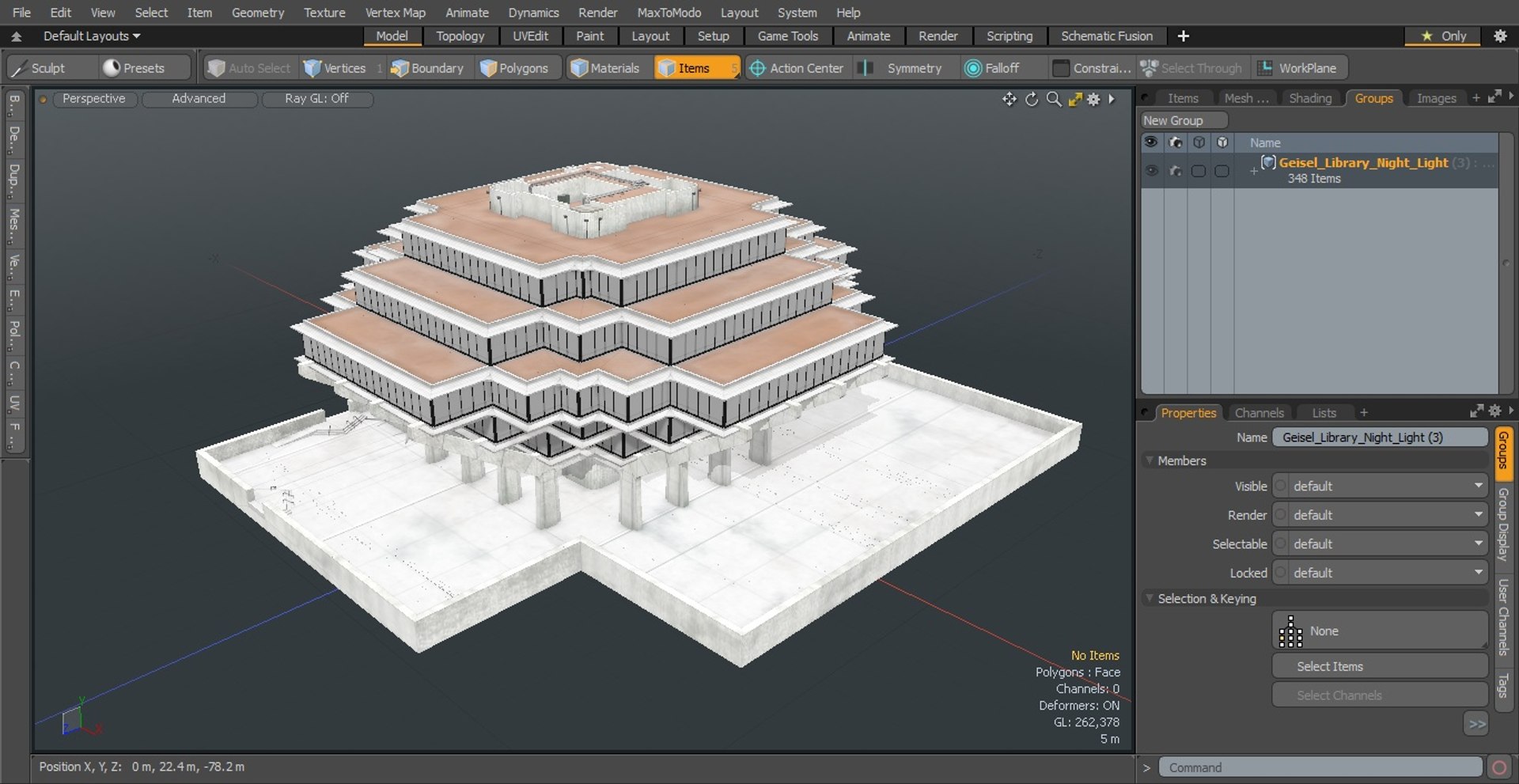Hide the Geisel_Library_Night_Light group

1151,170
